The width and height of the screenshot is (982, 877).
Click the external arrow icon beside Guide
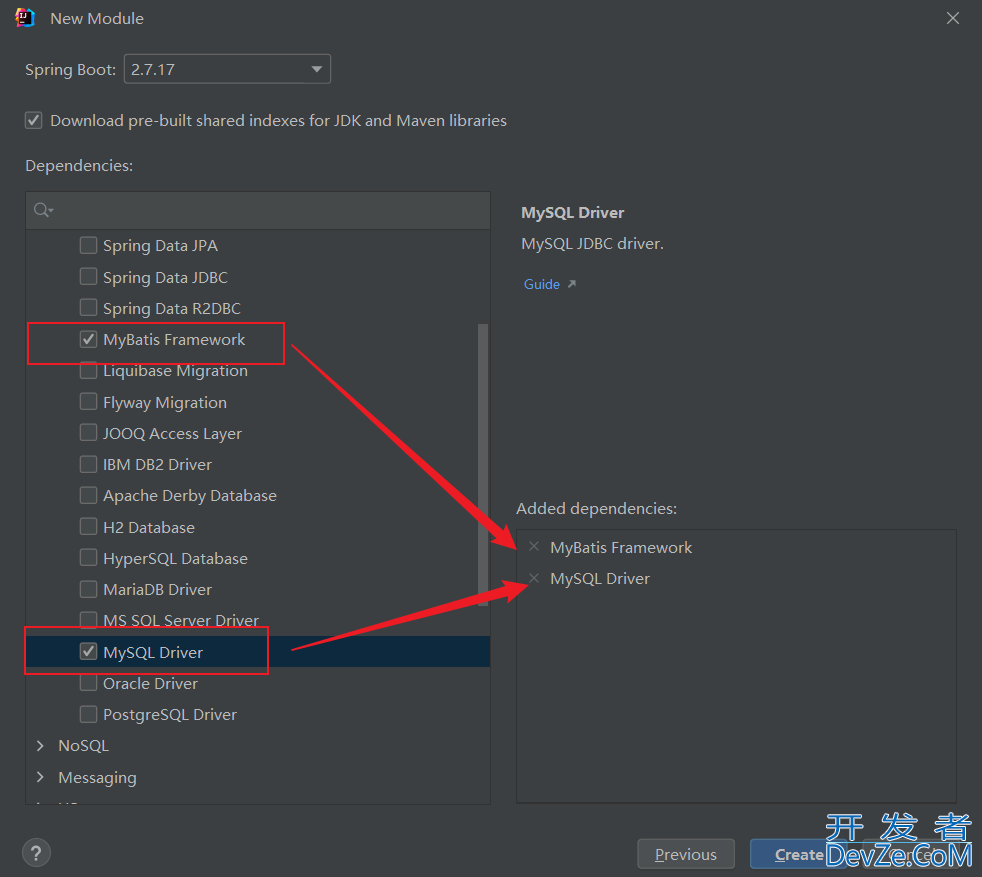[571, 284]
